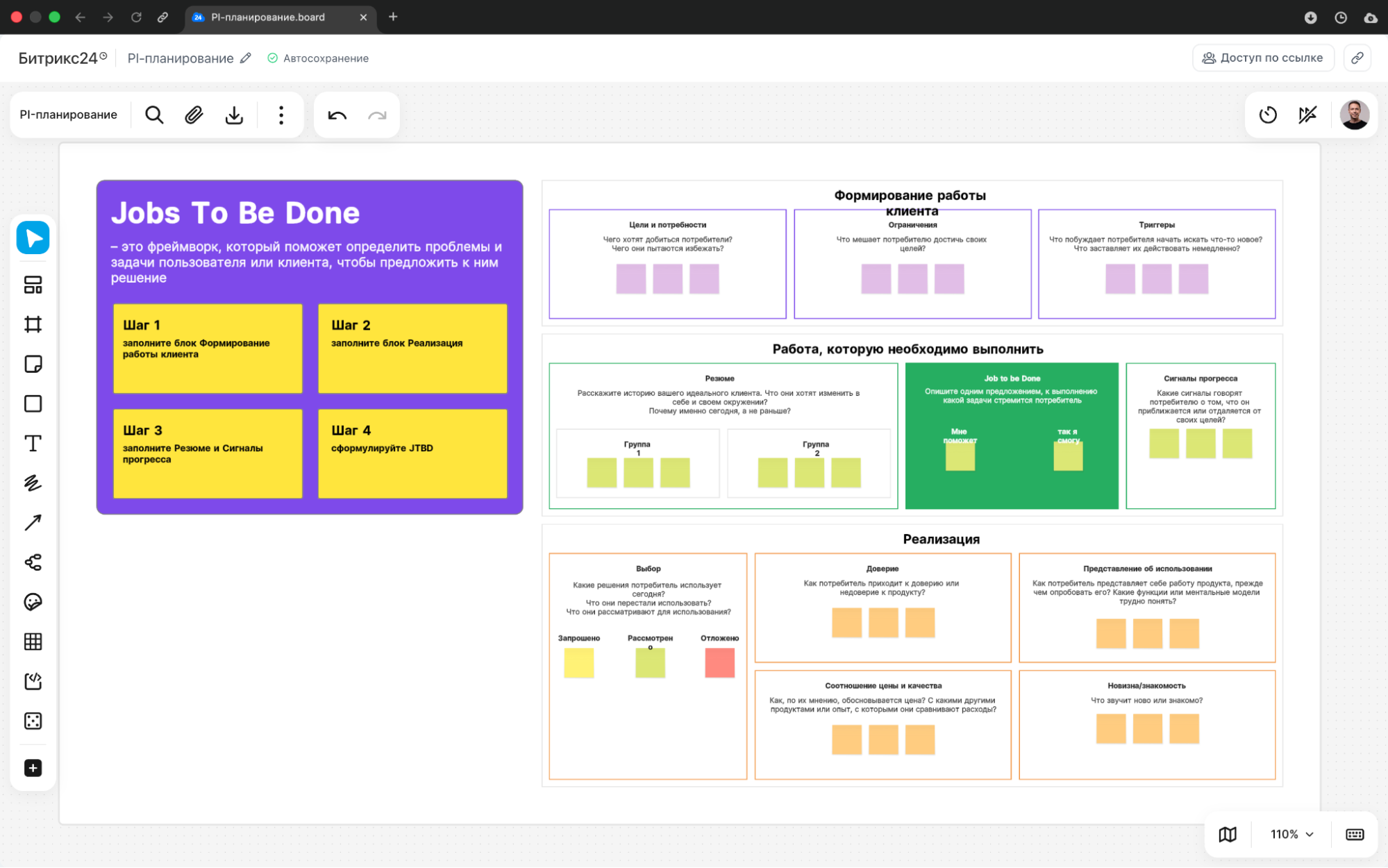Click the Доступ по ссылке button
This screenshot has height=868, width=1388.
(x=1263, y=58)
